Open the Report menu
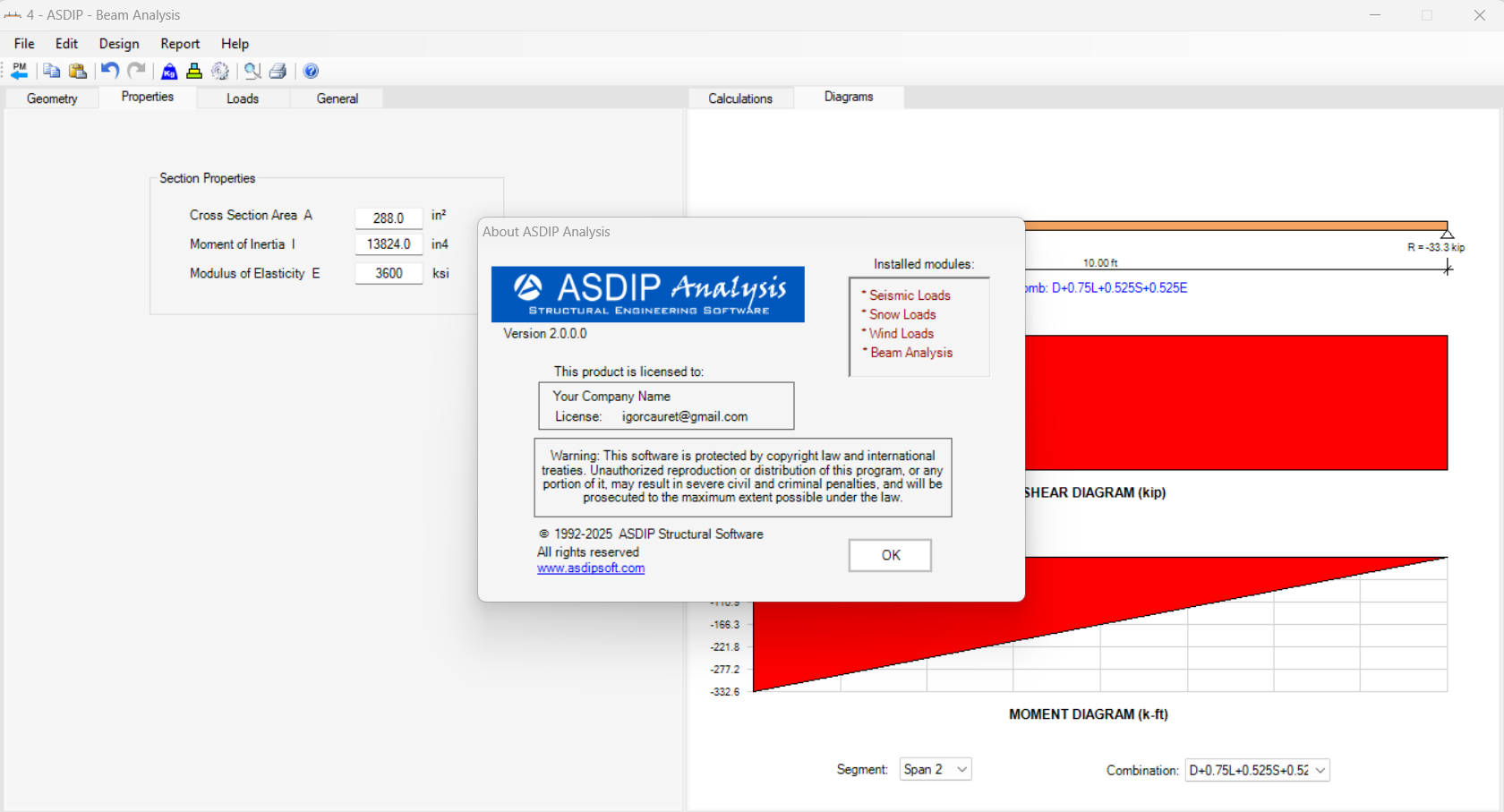 tap(179, 43)
